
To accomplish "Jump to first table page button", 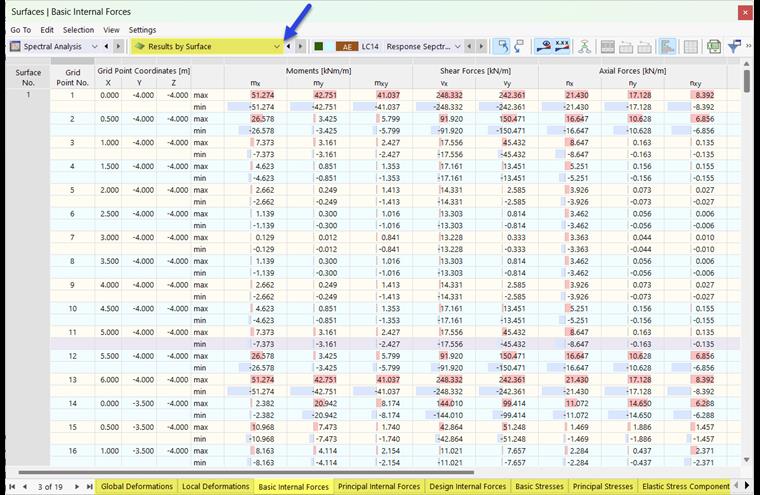I will 12,486.
